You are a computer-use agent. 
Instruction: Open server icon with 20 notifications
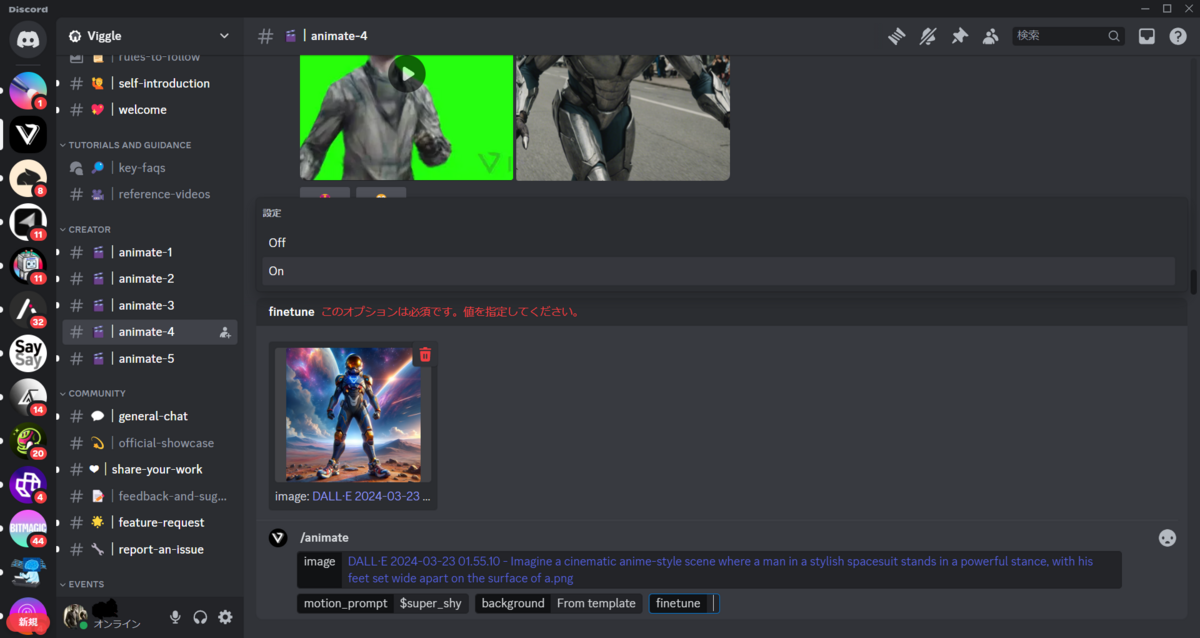click(x=28, y=440)
